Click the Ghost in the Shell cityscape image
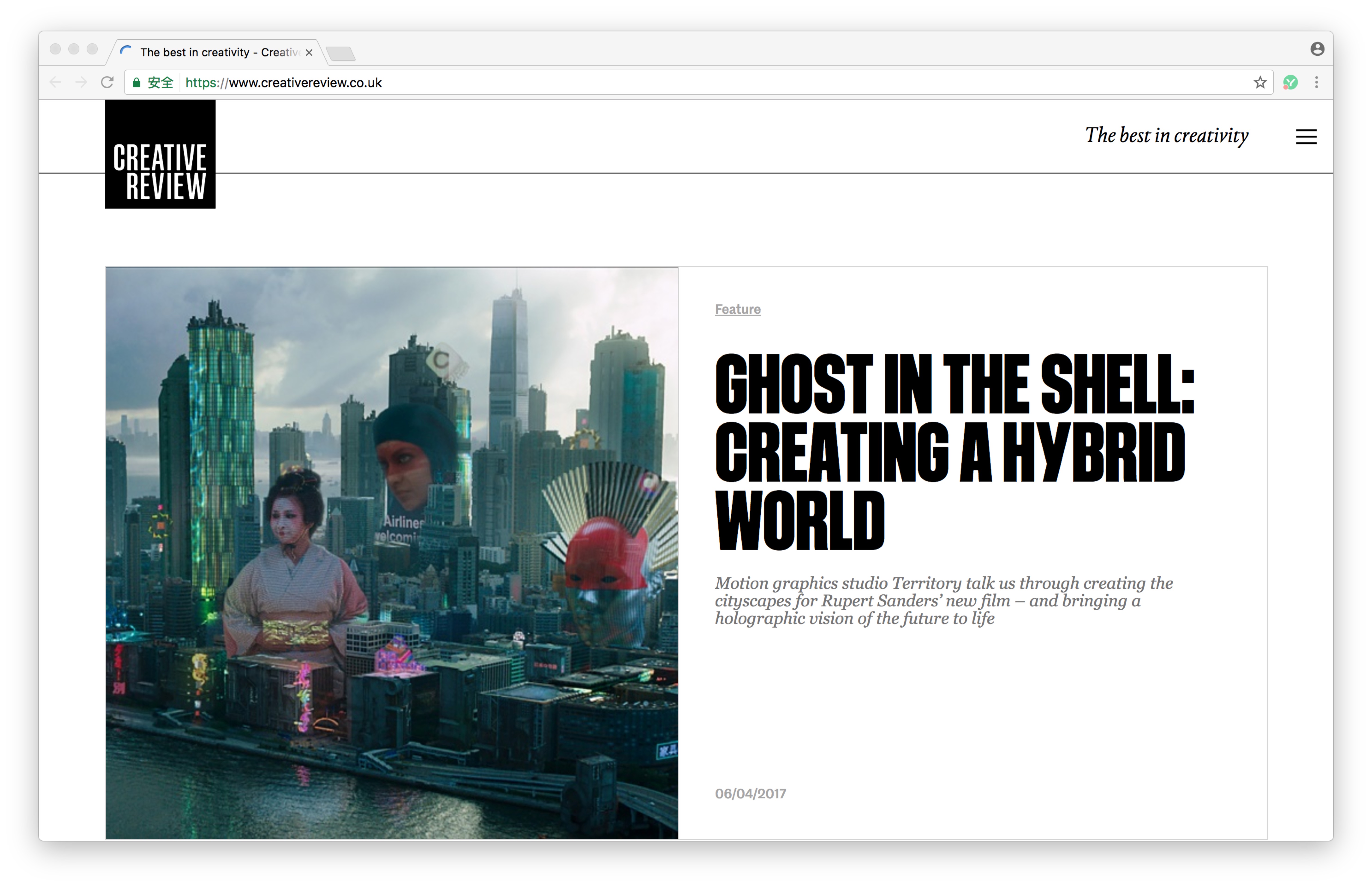The height and width of the screenshot is (887, 1372). (392, 552)
